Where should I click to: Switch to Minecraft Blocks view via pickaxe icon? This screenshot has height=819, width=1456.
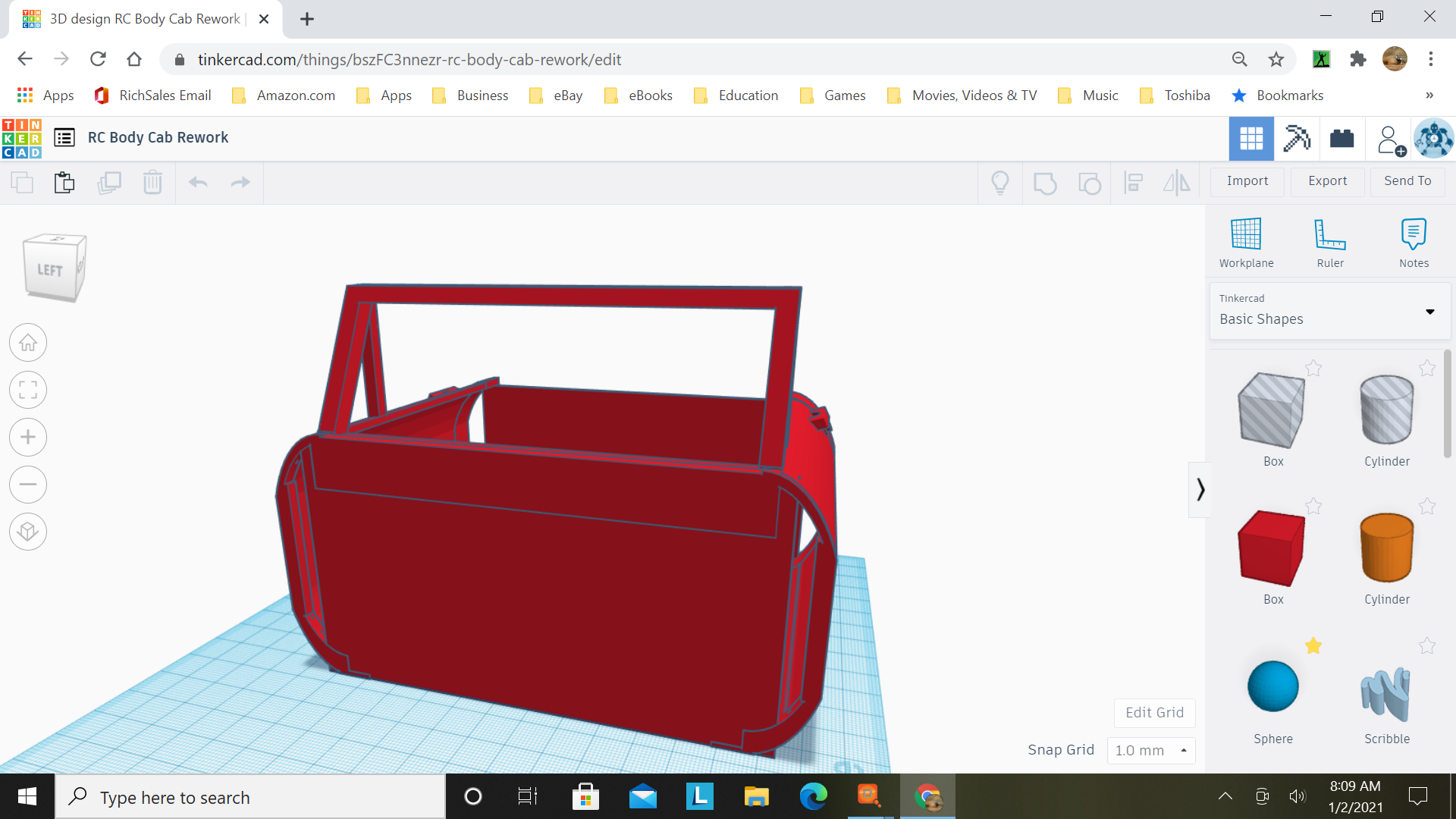(x=1296, y=139)
